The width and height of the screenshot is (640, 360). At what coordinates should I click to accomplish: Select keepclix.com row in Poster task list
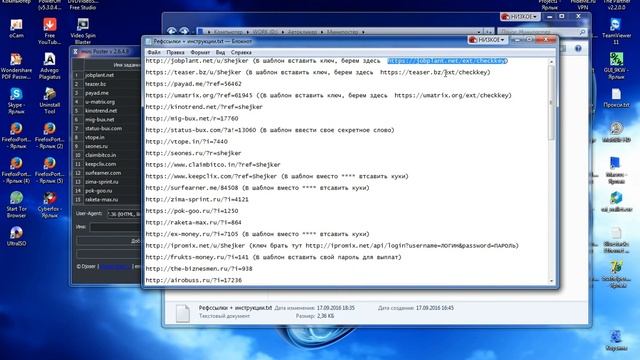[106, 164]
